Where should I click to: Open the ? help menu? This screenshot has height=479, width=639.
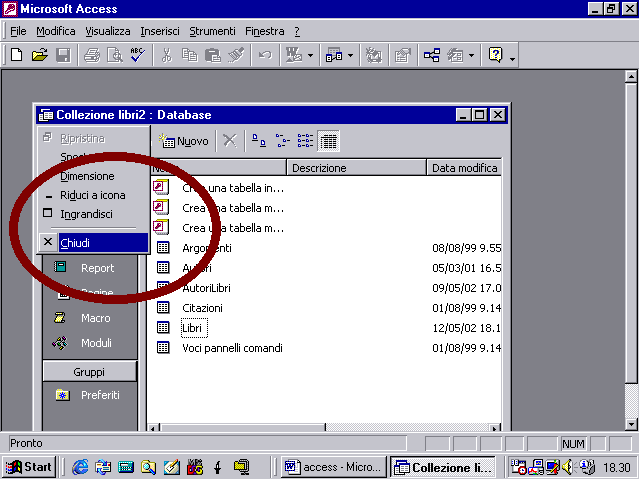(x=297, y=31)
